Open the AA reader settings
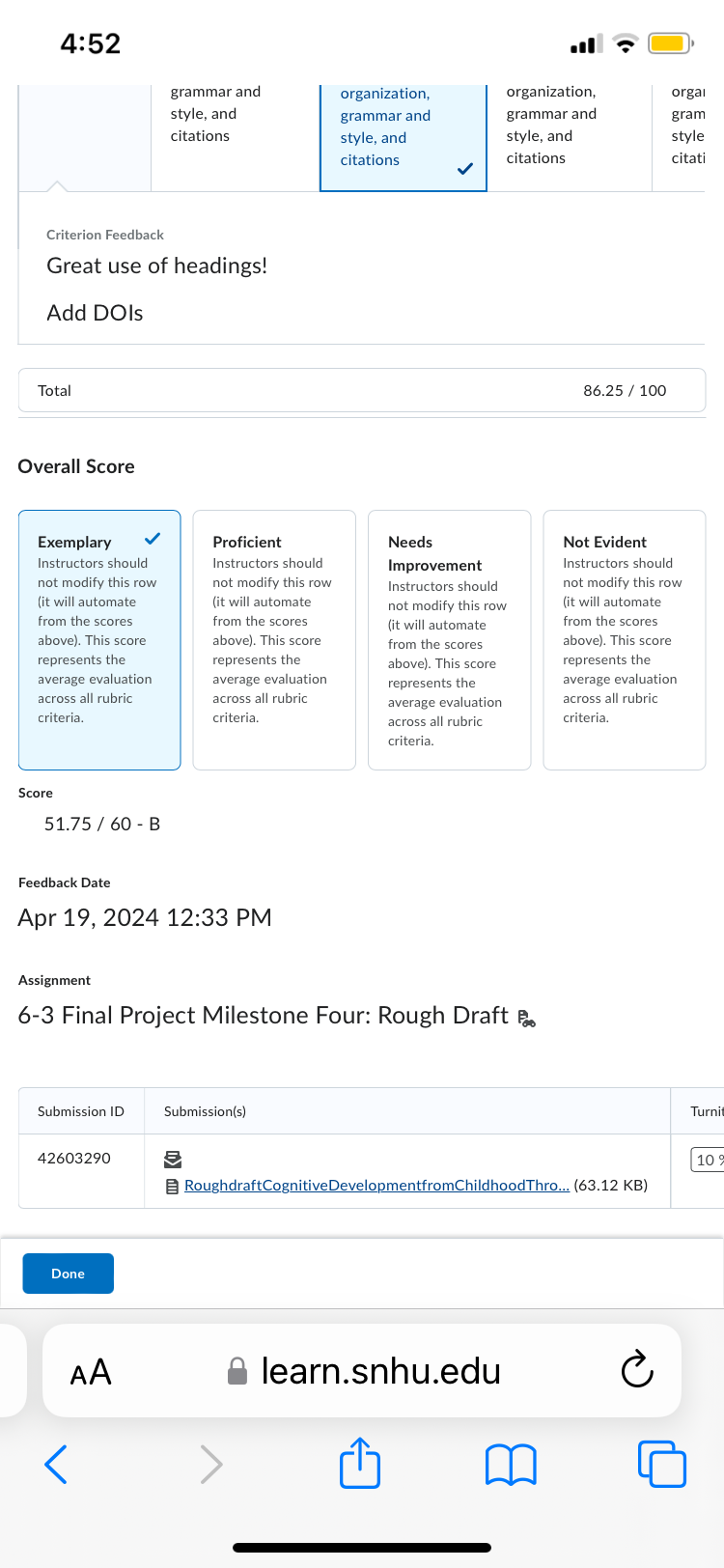Viewport: 724px width, 1568px height. (x=91, y=1372)
